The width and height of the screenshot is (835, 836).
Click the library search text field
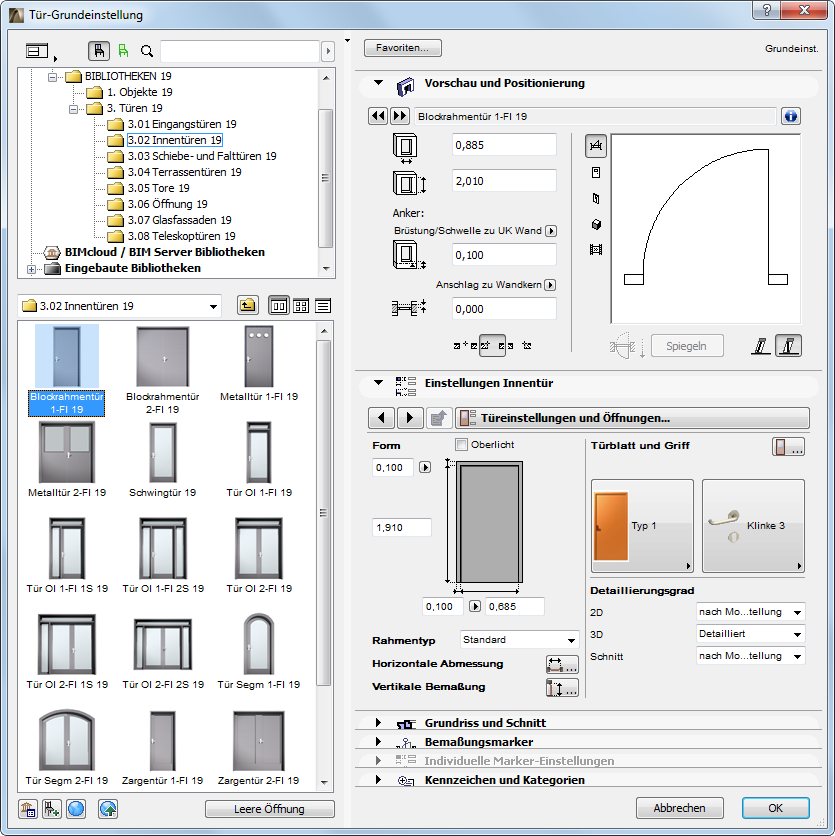(x=240, y=51)
